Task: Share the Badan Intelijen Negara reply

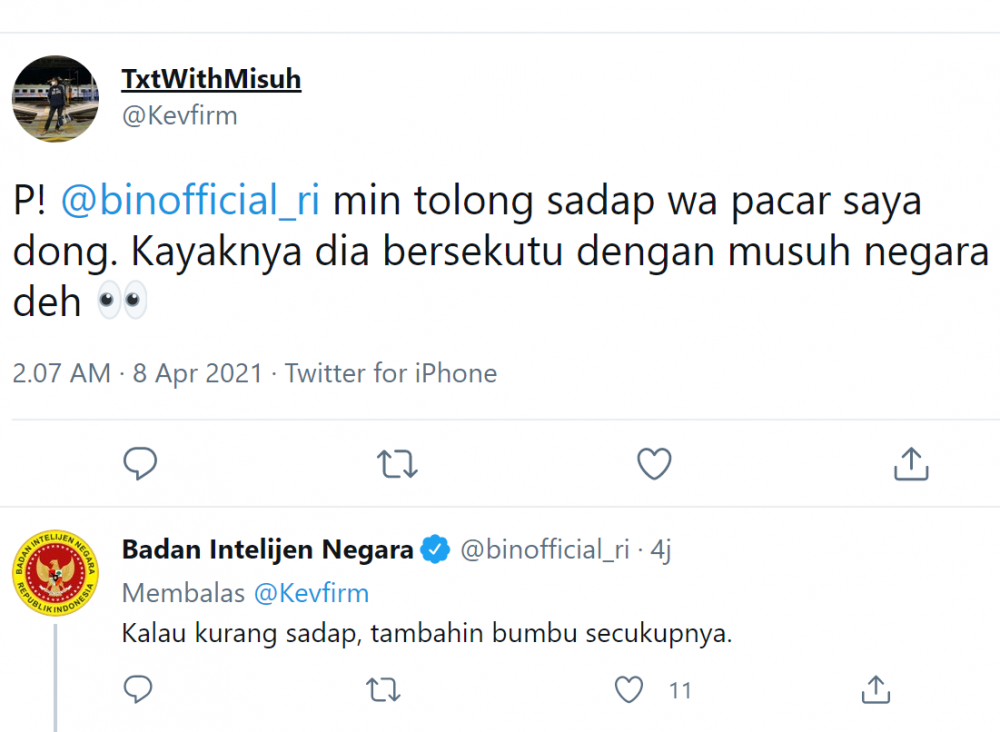Action: tap(876, 689)
